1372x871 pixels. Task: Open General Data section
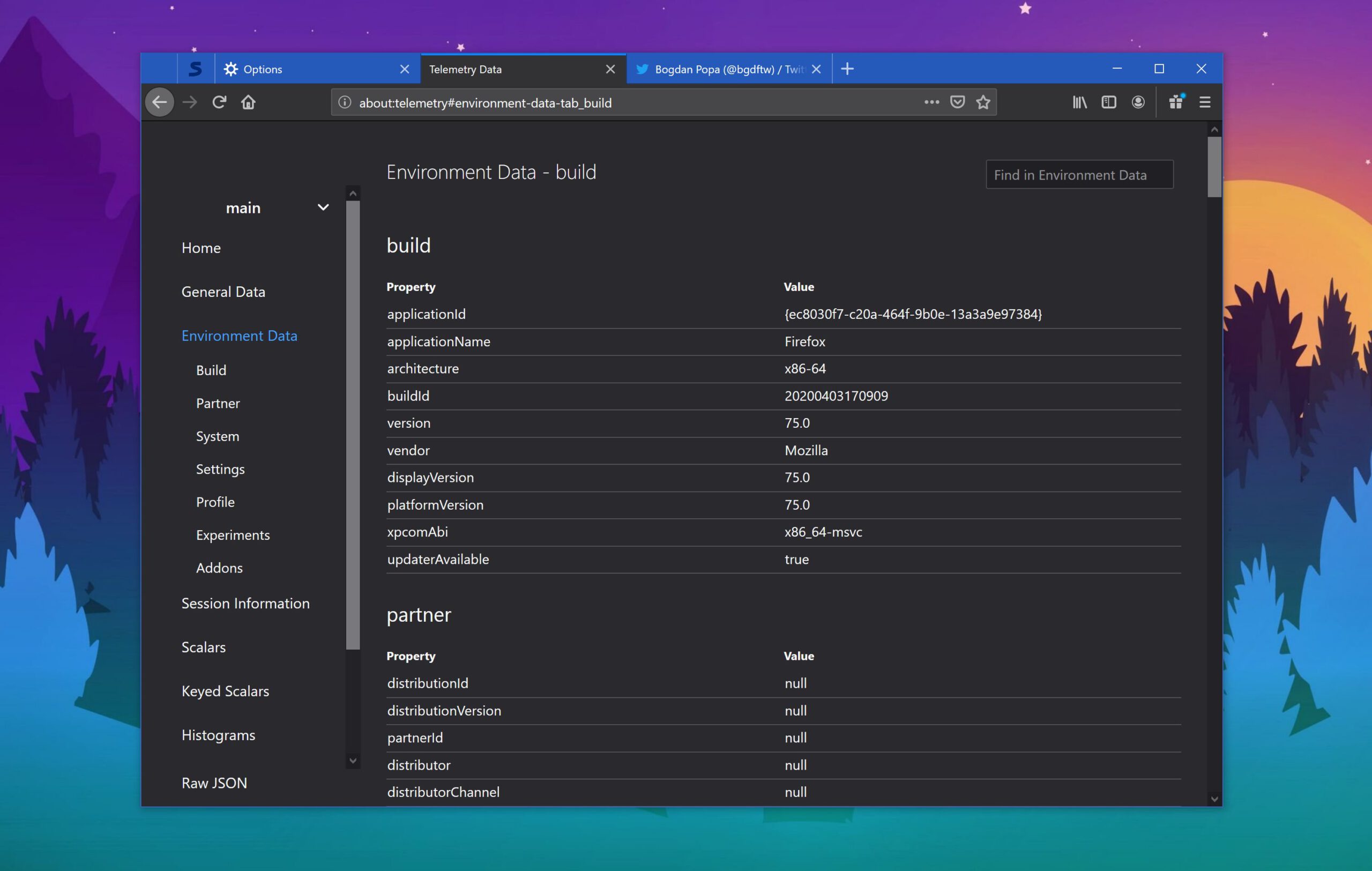coord(223,292)
